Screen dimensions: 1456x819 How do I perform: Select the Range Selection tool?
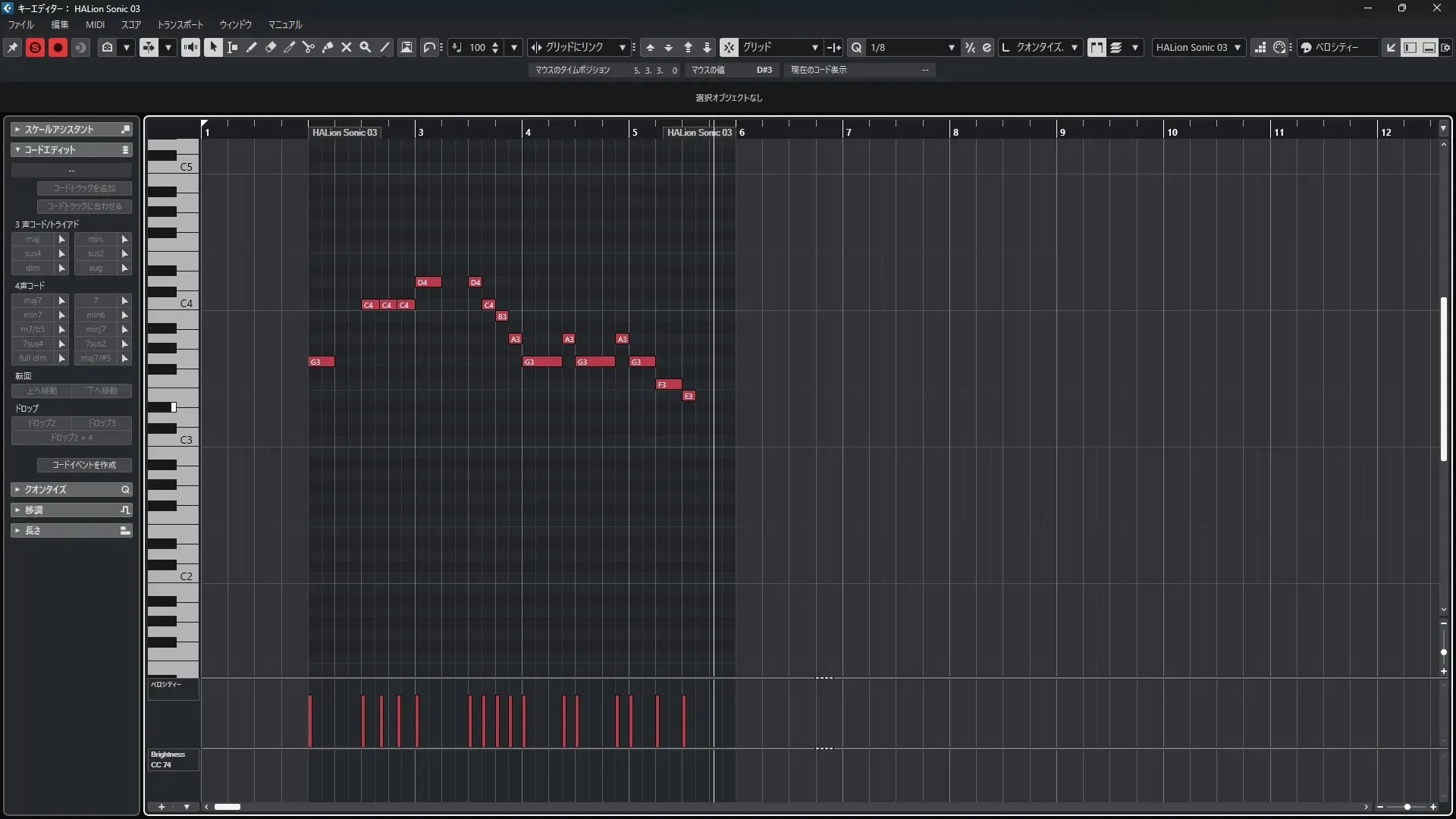coord(232,47)
